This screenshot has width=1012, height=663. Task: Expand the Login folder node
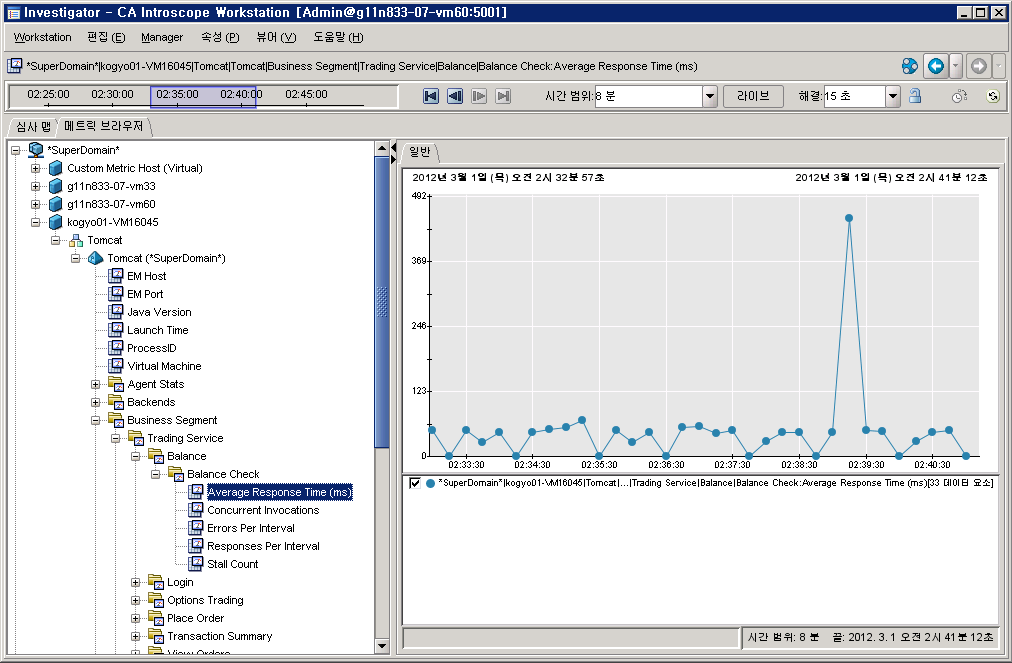click(x=136, y=582)
